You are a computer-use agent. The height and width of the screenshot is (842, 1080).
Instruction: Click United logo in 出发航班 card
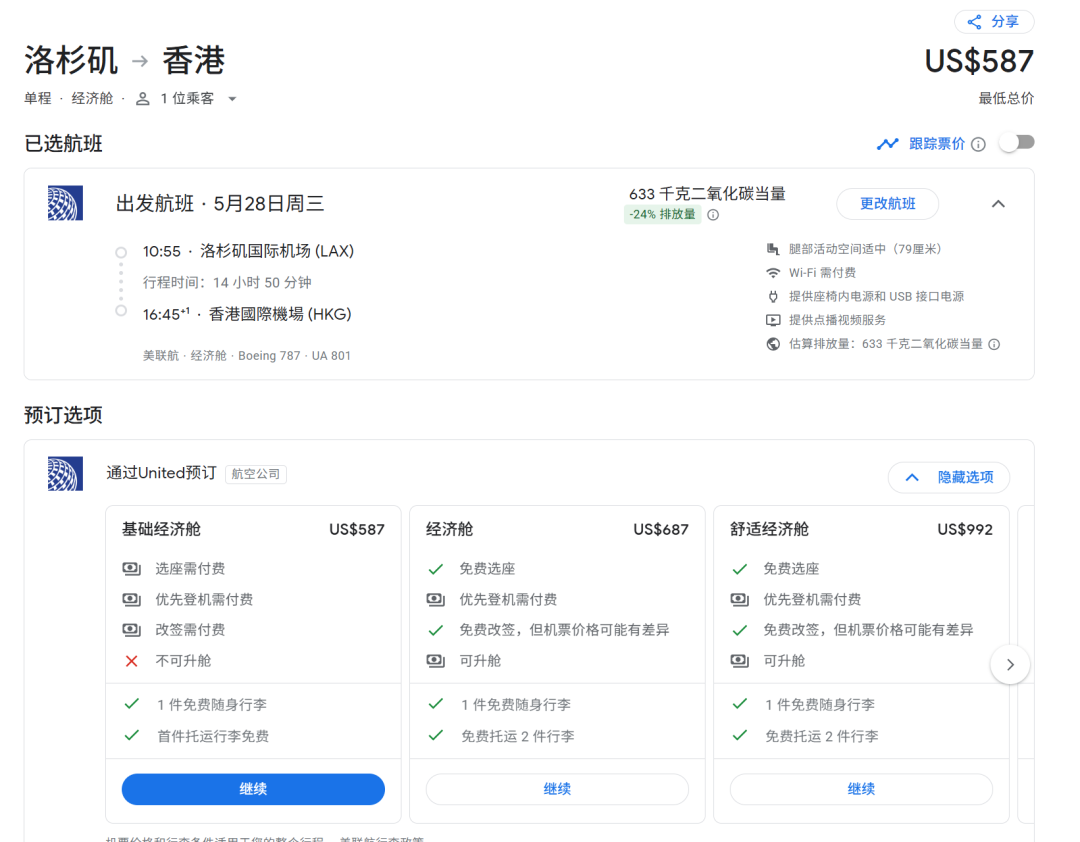65,203
